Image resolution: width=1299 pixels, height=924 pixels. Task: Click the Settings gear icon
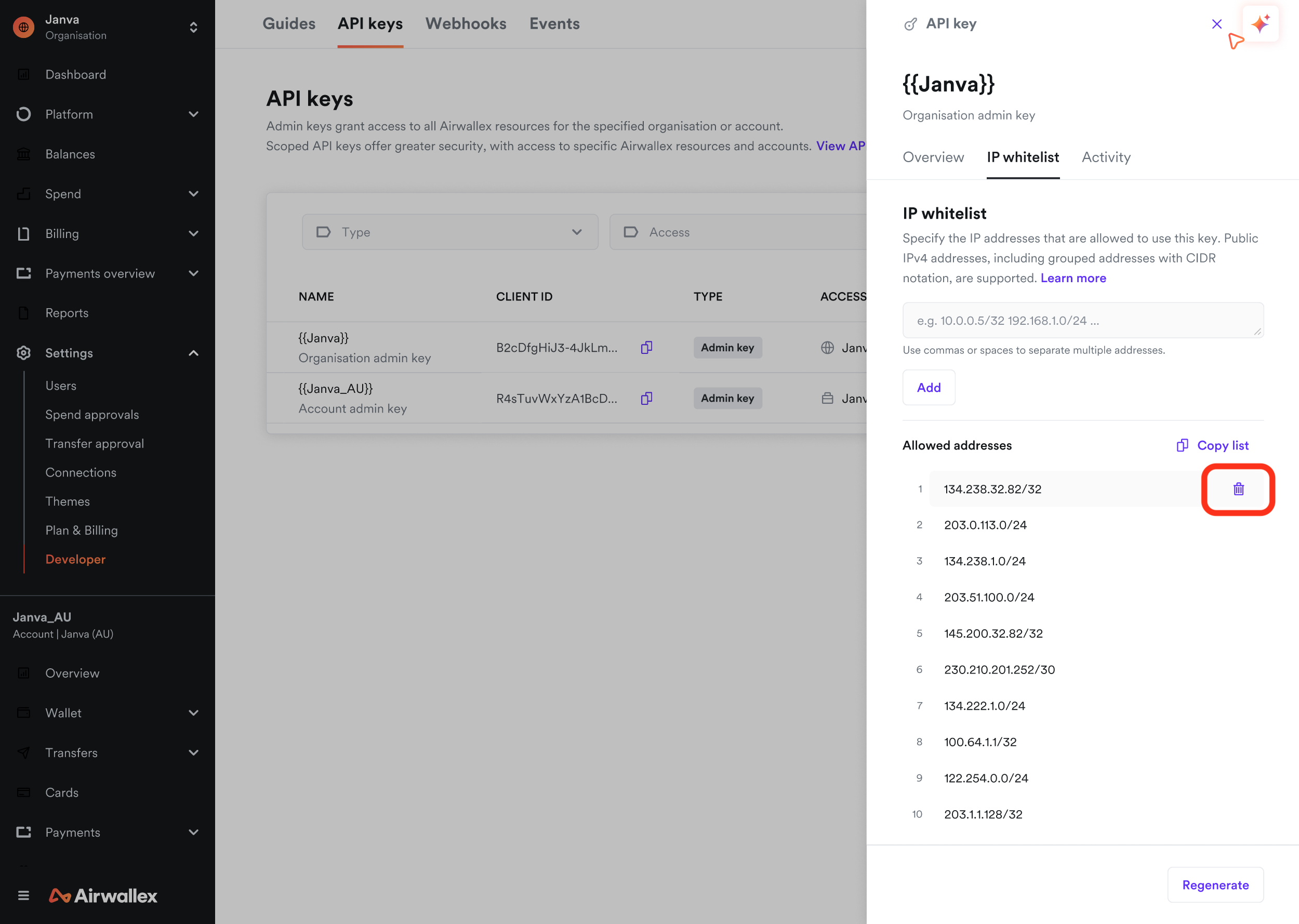coord(23,353)
